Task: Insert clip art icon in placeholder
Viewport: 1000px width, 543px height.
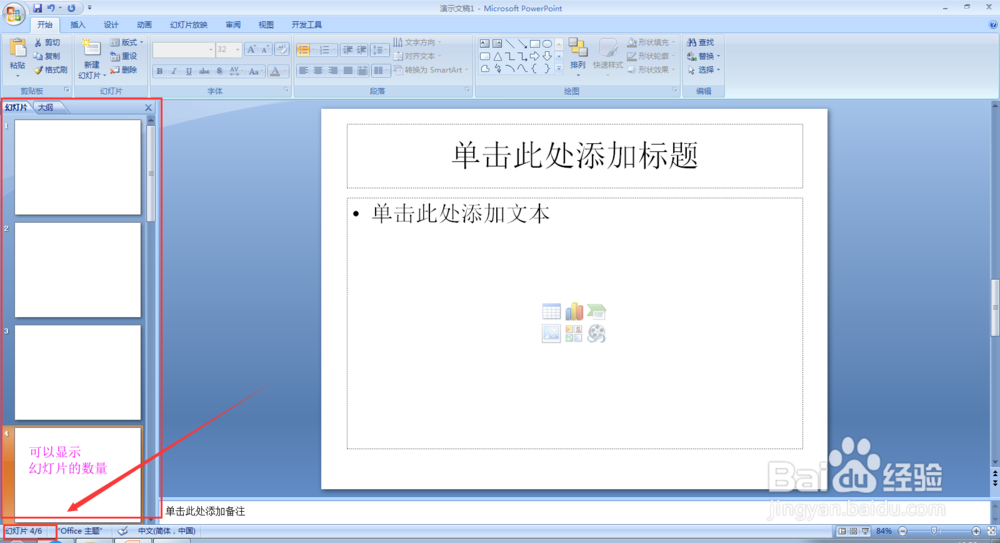Action: pyautogui.click(x=574, y=334)
